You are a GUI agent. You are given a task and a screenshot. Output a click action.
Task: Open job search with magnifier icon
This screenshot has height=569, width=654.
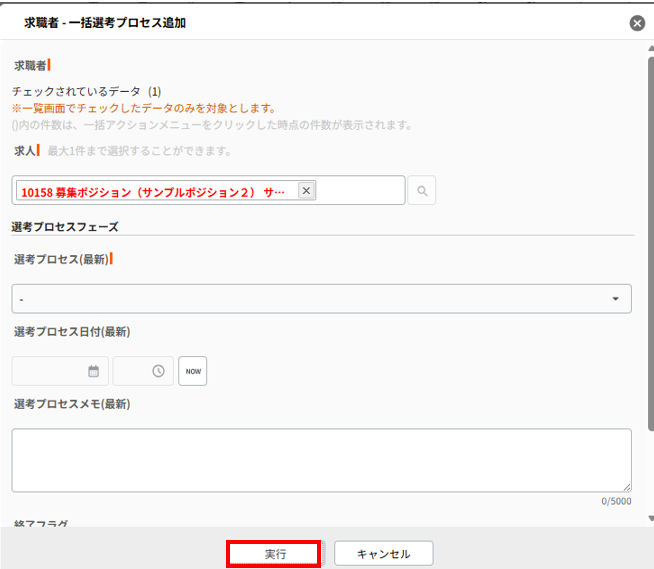pos(422,191)
